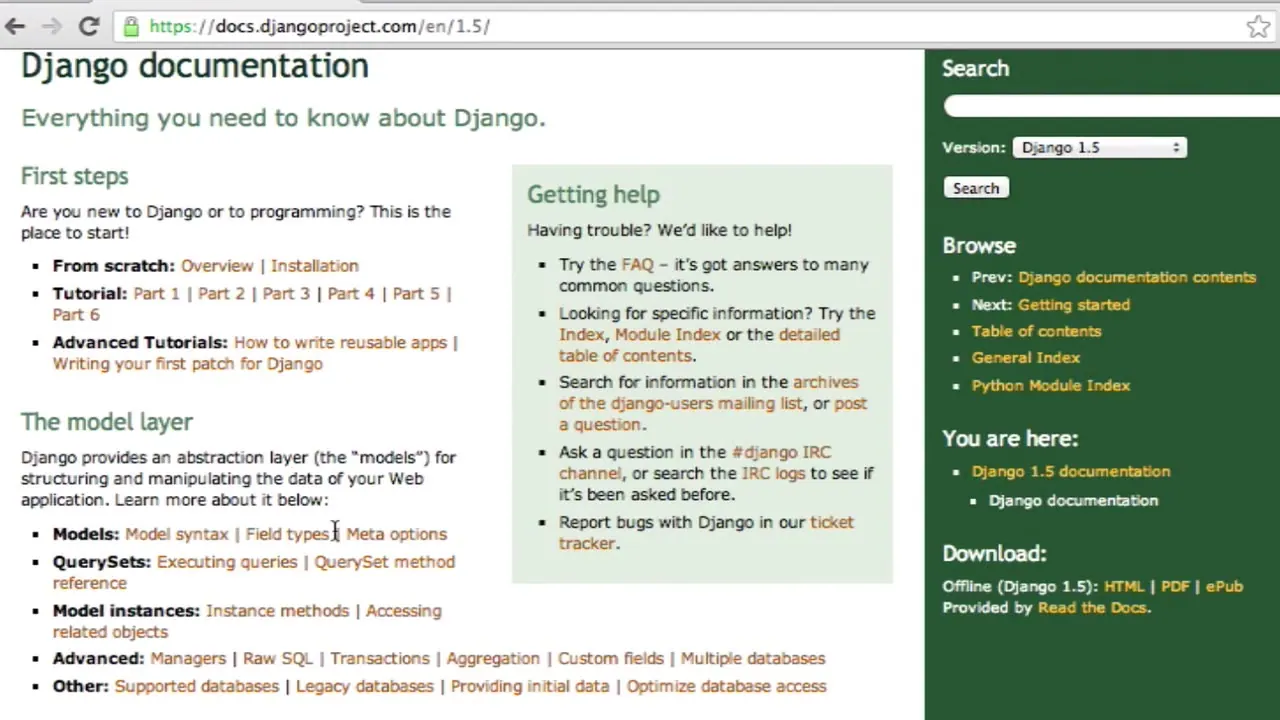Open the Legacy databases link

(365, 687)
